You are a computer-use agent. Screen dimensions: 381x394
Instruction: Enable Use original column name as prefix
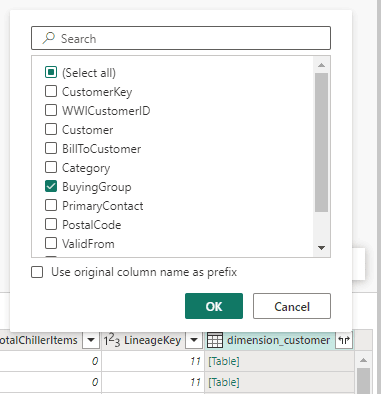pyautogui.click(x=37, y=272)
